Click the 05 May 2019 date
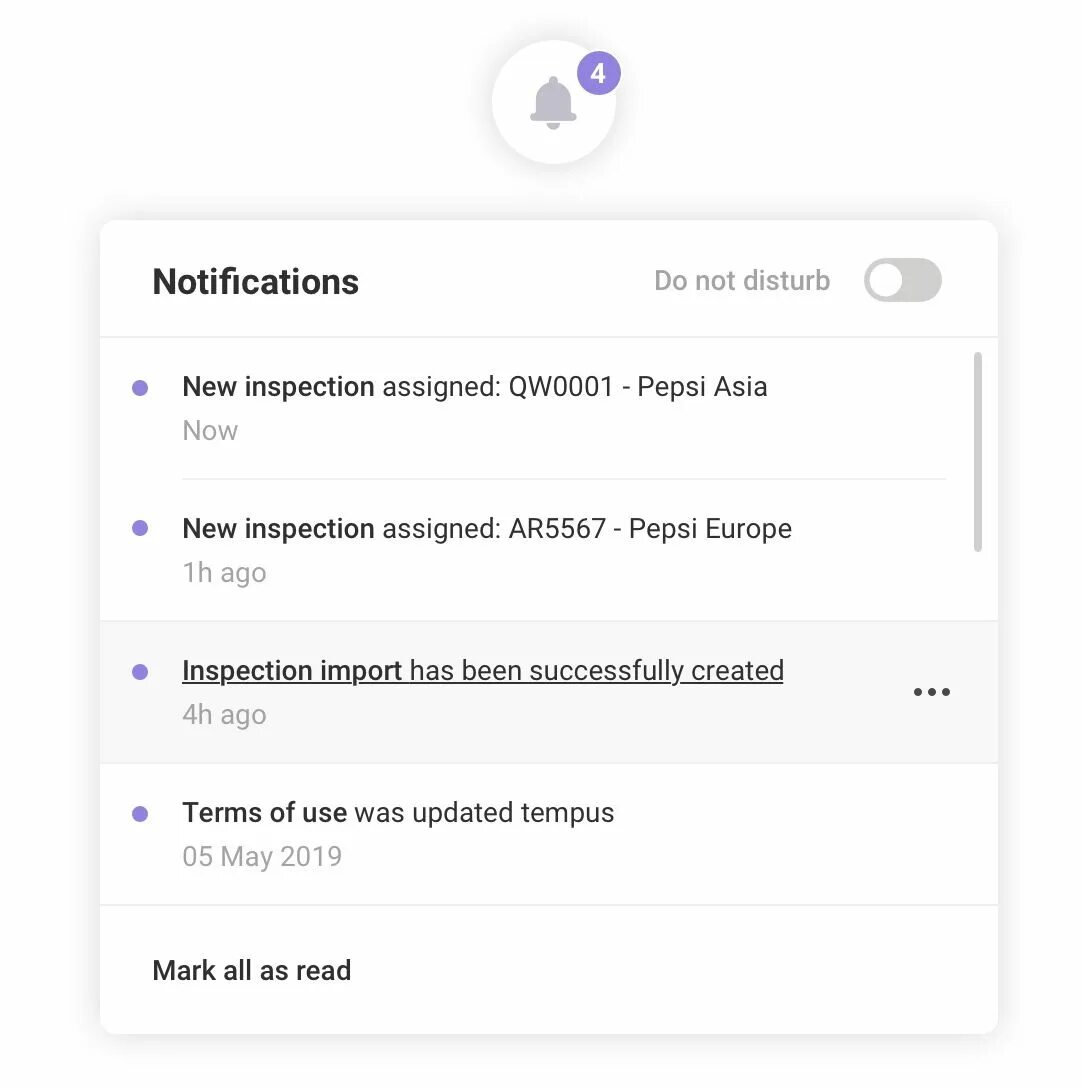The height and width of the screenshot is (1088, 1082). click(x=262, y=857)
